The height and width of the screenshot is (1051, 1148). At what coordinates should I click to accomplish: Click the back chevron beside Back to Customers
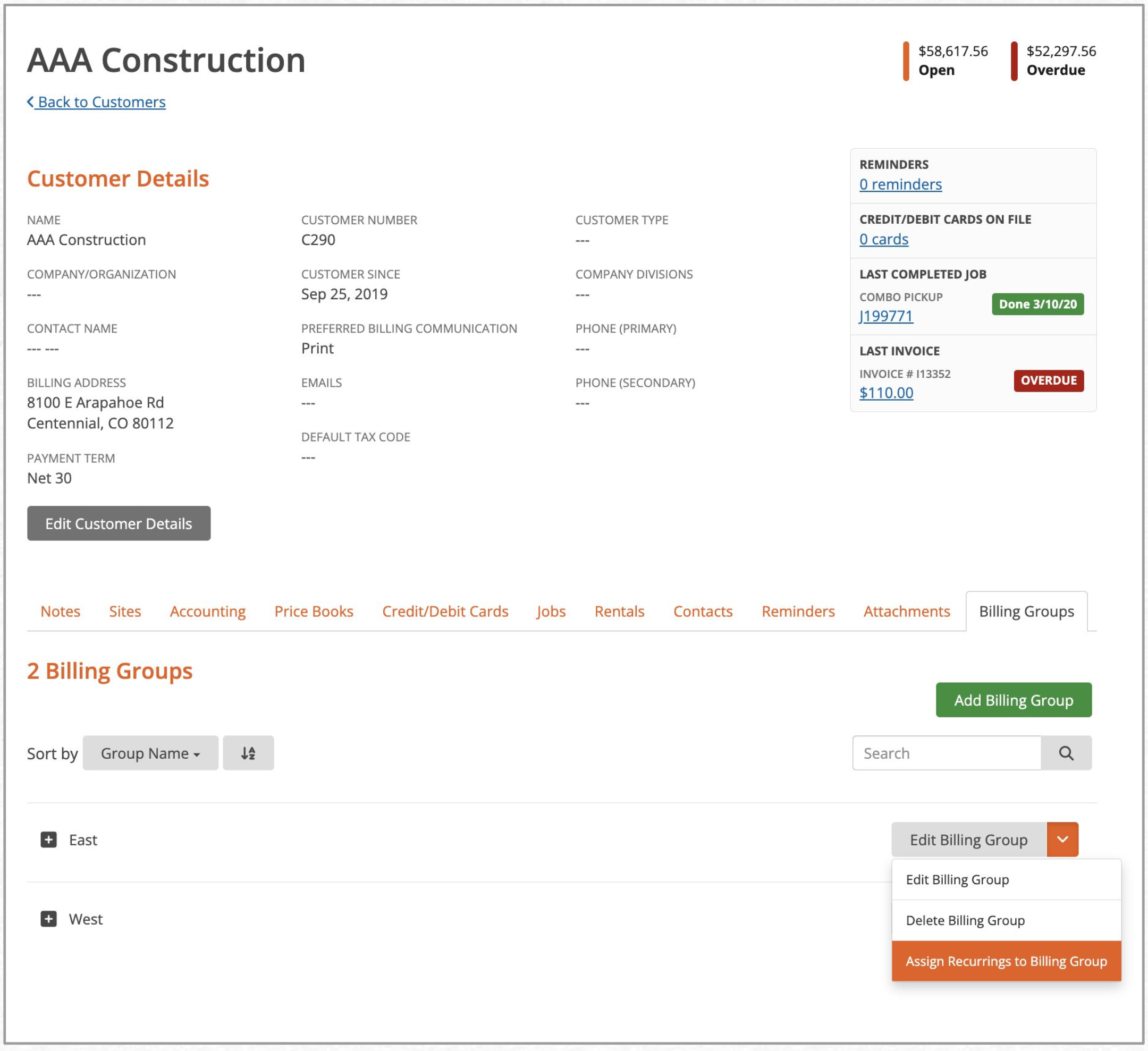tap(31, 101)
